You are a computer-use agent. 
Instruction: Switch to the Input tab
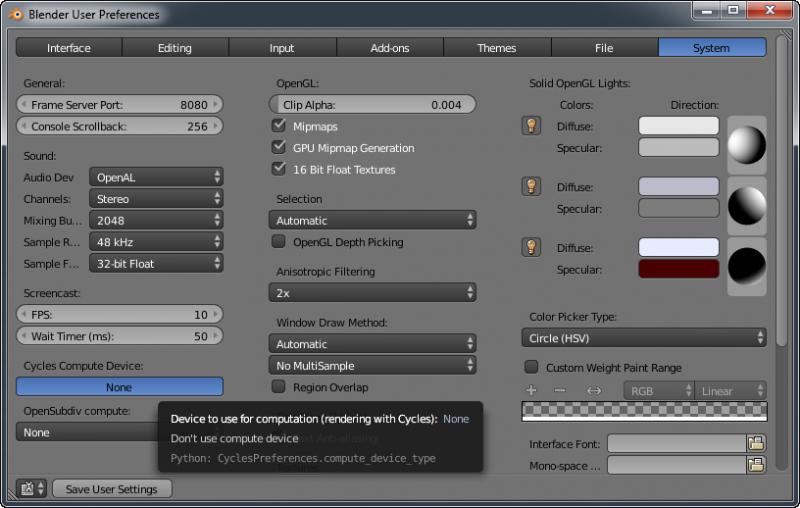[x=282, y=47]
